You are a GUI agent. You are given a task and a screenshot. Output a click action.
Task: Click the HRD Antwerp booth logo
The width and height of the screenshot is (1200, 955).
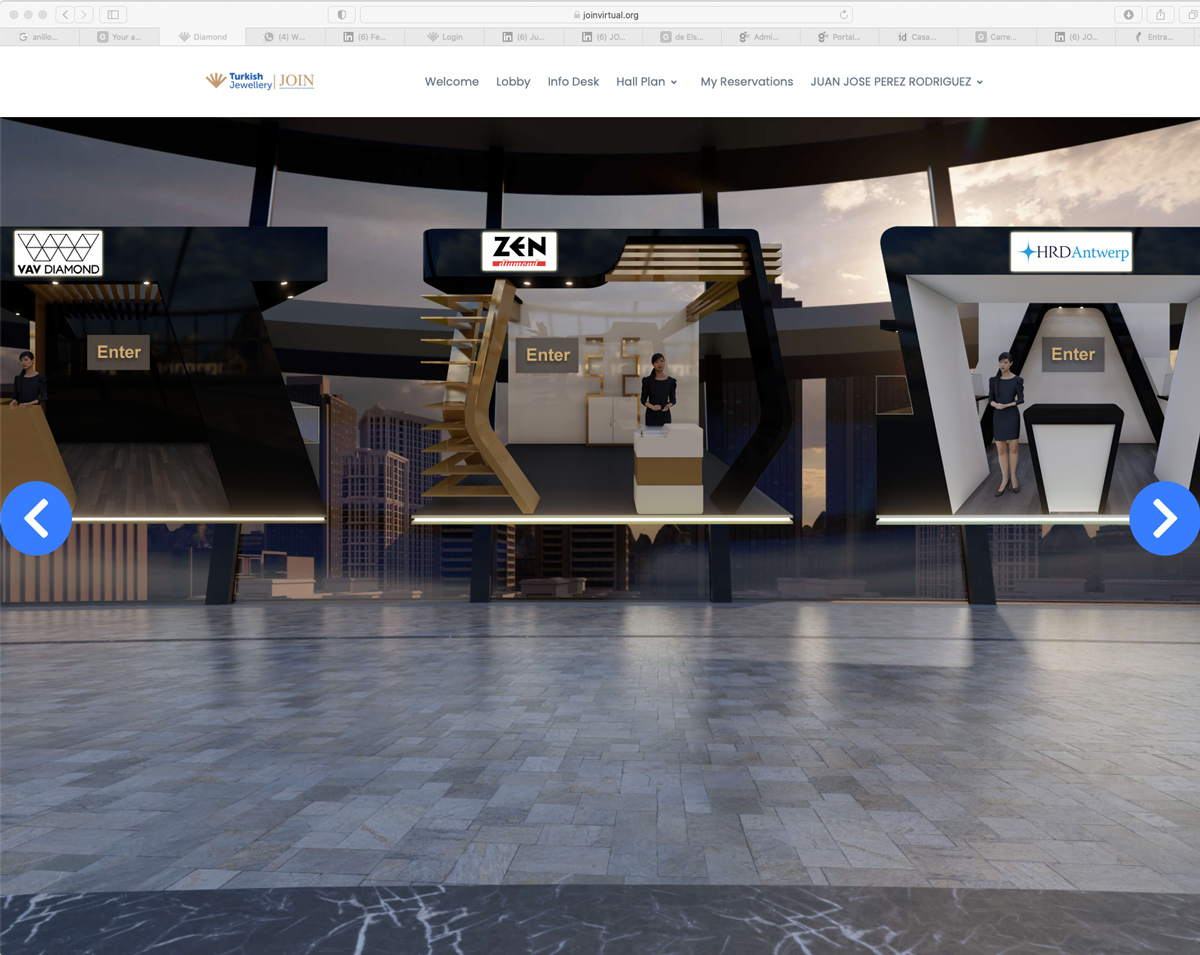[1071, 253]
